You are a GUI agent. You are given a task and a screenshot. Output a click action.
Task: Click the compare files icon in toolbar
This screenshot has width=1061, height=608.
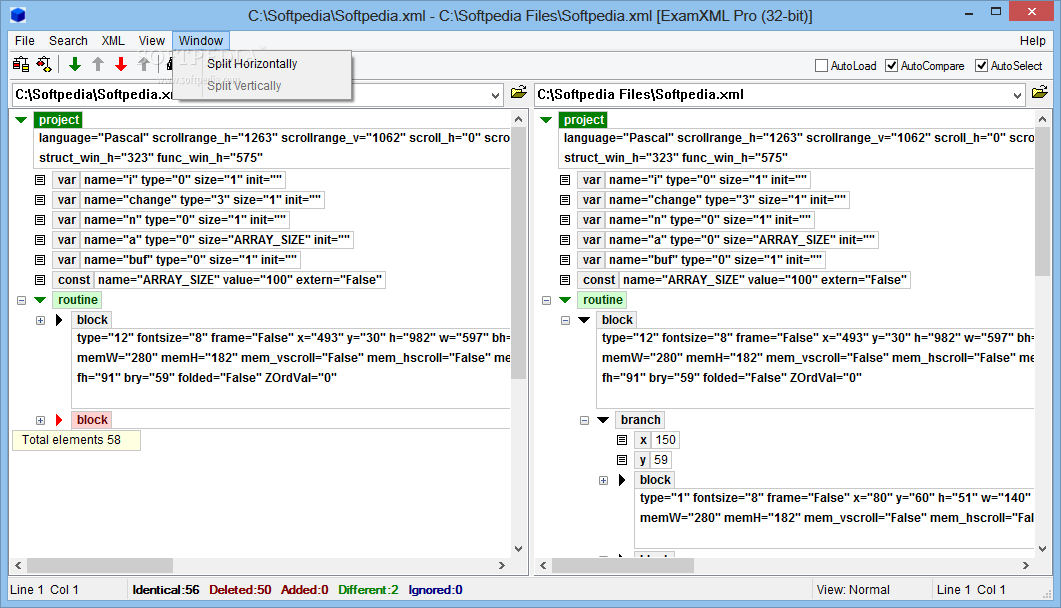coord(21,64)
